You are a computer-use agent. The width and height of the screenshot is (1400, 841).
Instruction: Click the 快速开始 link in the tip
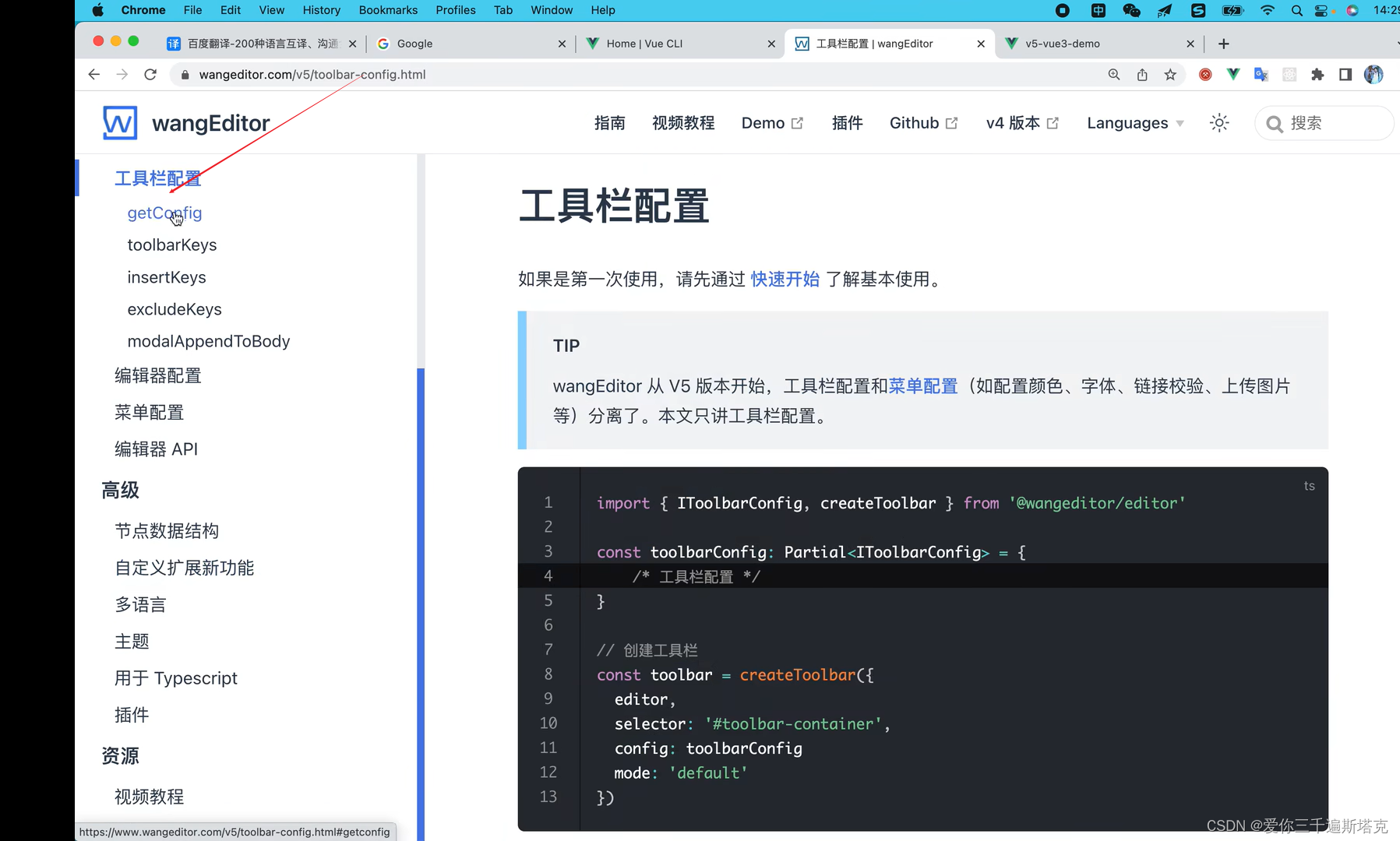(x=785, y=279)
